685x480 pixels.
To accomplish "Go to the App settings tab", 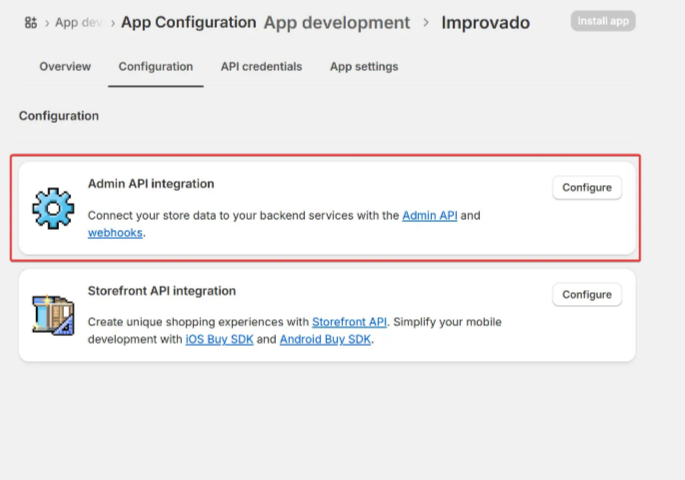I will coord(364,67).
